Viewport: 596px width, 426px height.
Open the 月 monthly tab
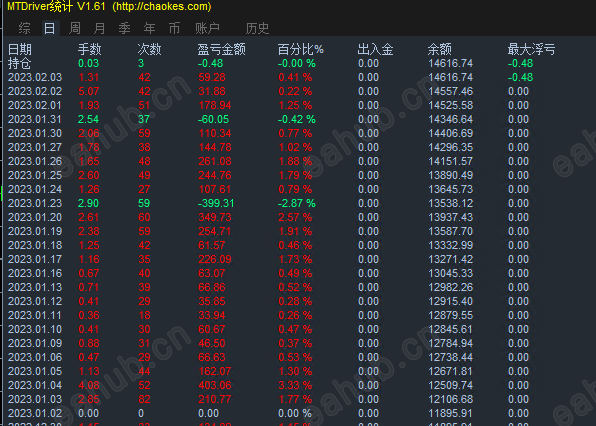tap(100, 28)
